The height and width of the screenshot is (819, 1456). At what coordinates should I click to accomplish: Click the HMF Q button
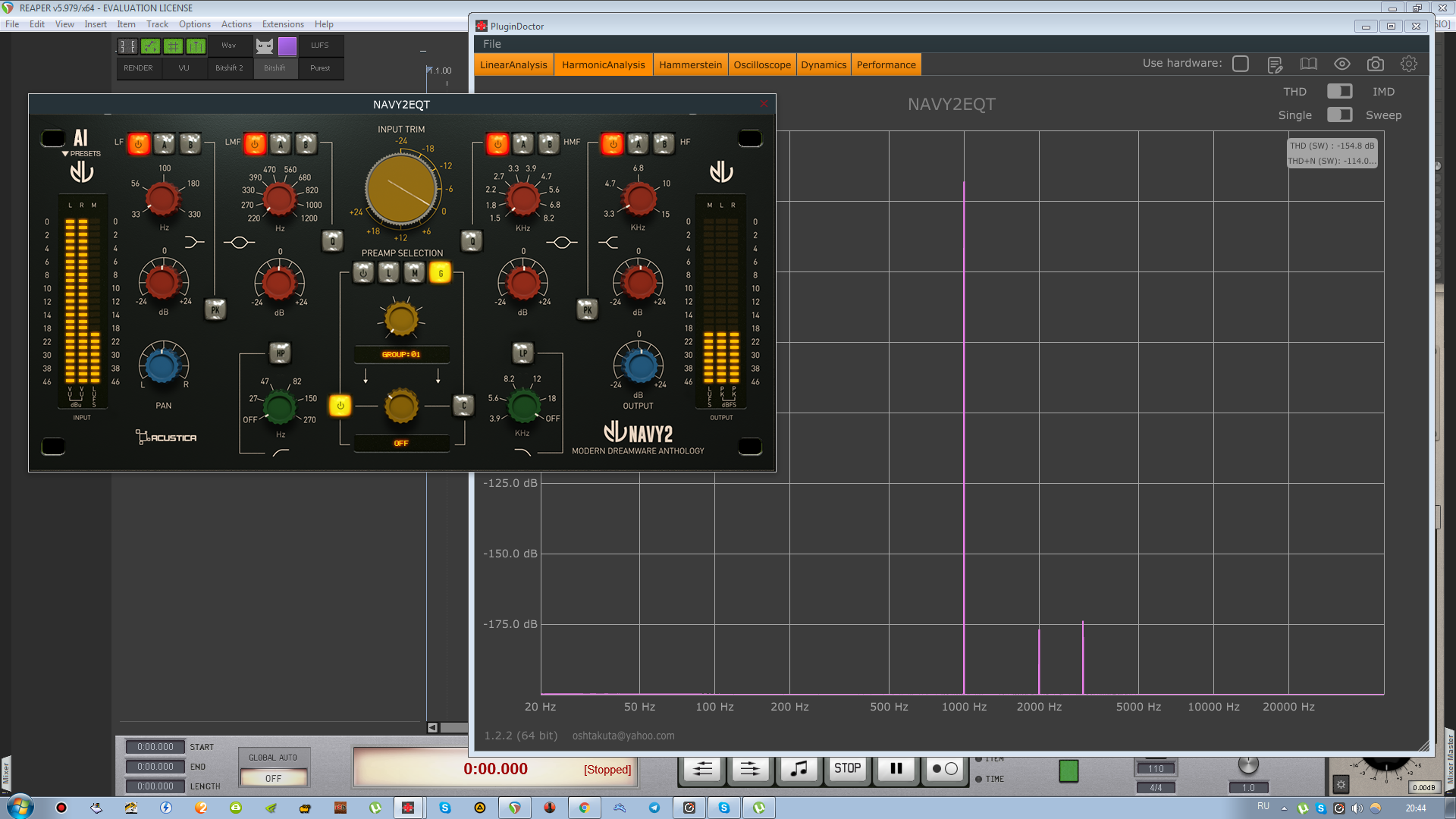point(472,241)
